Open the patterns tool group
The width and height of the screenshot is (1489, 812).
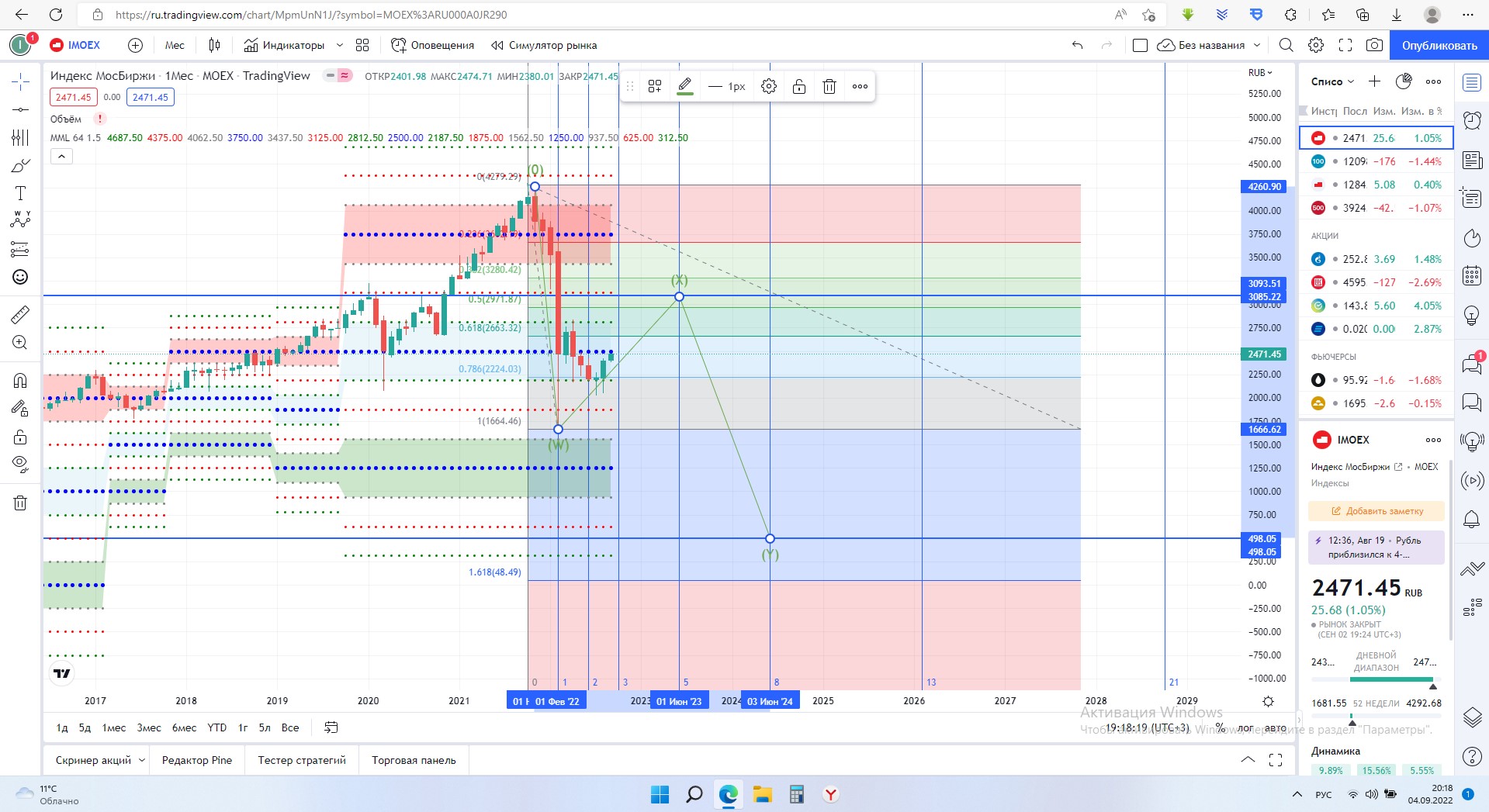pyautogui.click(x=20, y=221)
